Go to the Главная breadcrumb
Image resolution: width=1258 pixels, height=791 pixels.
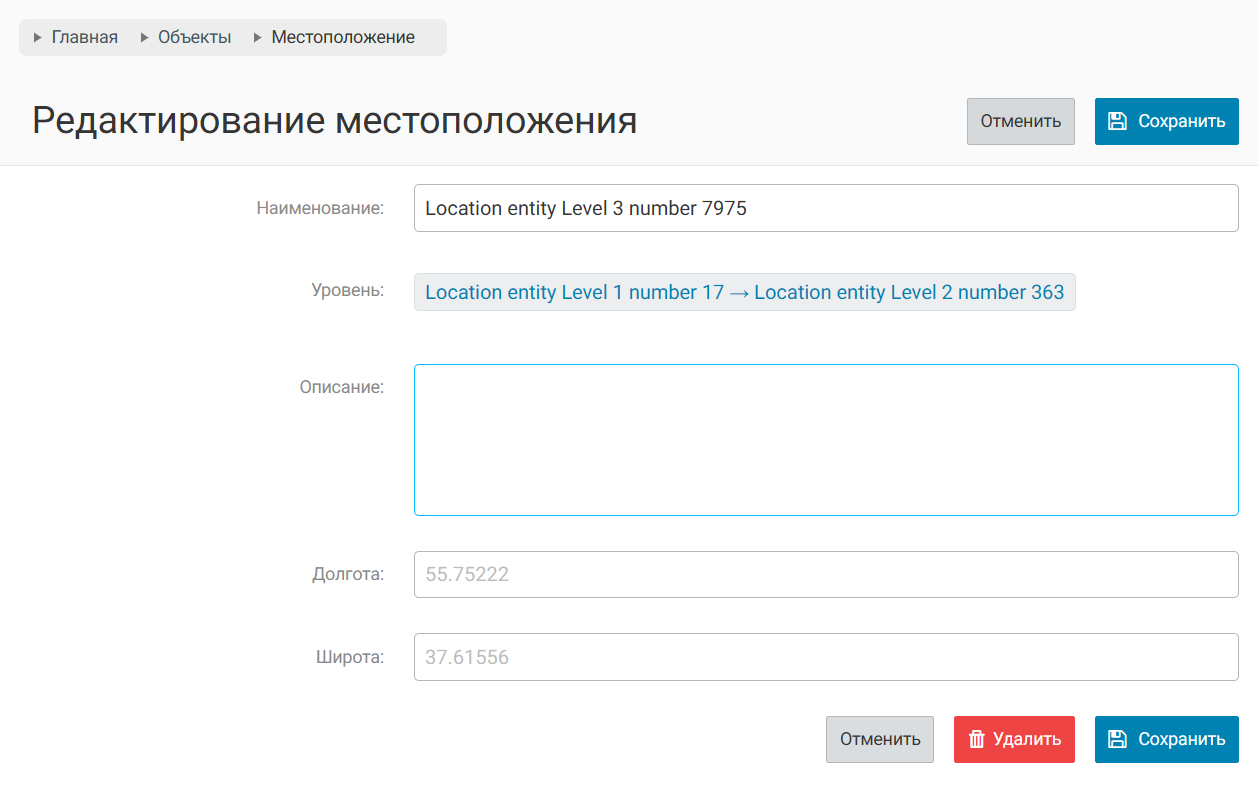(84, 37)
